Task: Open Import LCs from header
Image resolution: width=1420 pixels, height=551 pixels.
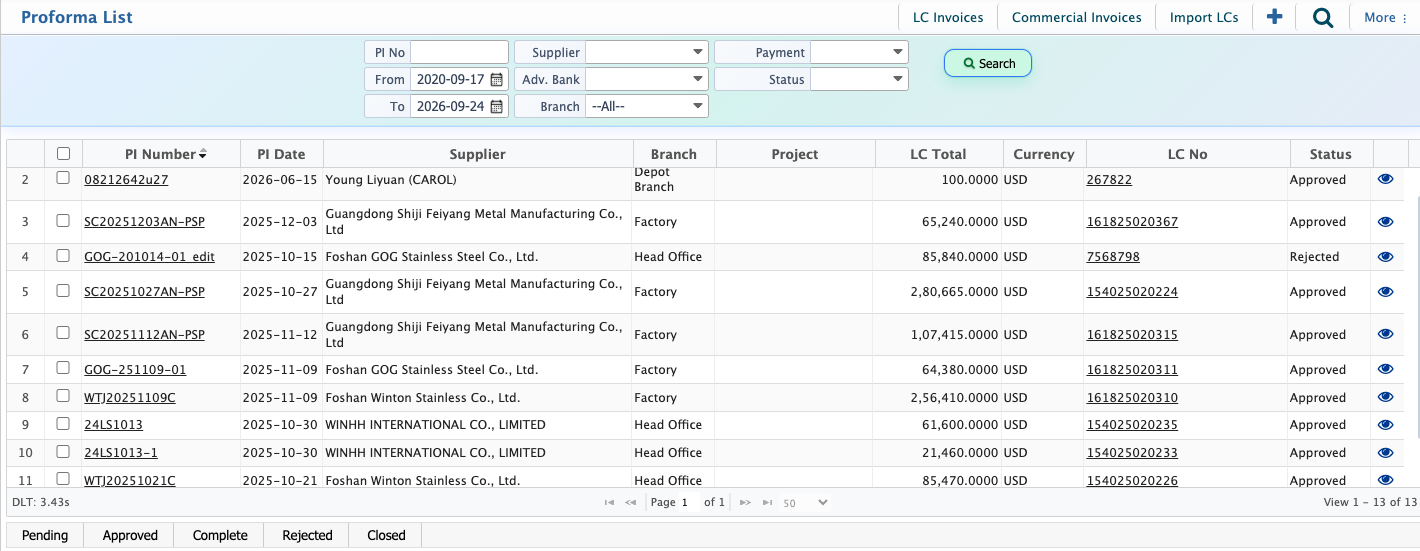Action: (1204, 17)
